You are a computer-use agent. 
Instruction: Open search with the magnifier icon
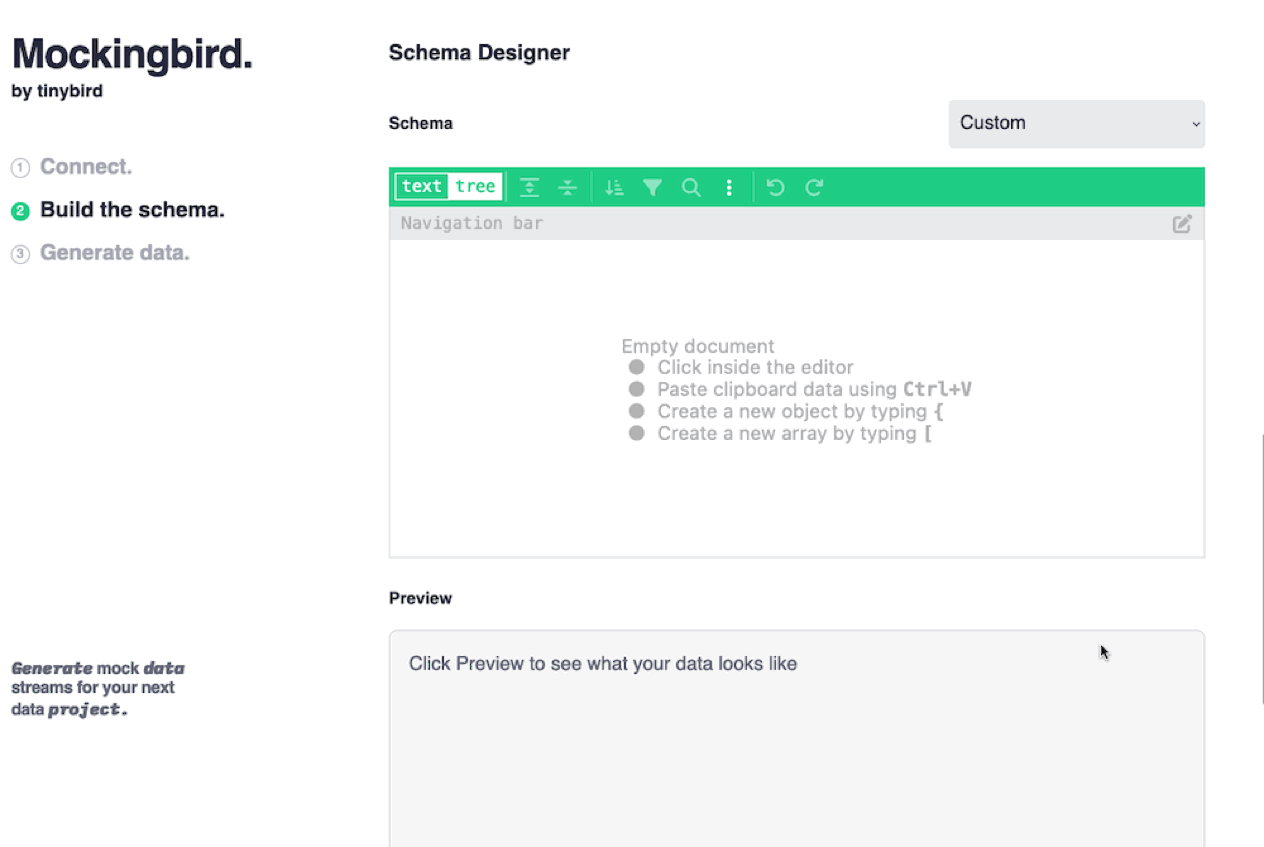pyautogui.click(x=691, y=187)
